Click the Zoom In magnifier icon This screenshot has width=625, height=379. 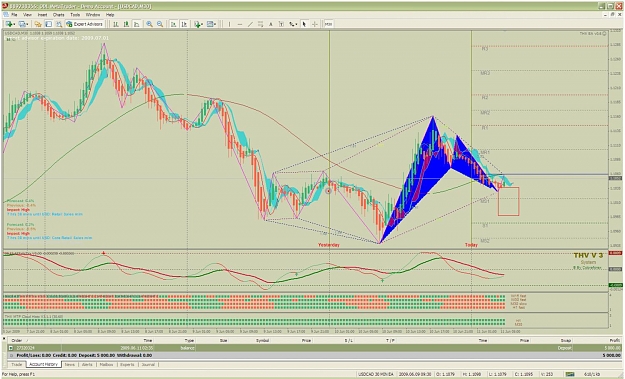[x=149, y=24]
